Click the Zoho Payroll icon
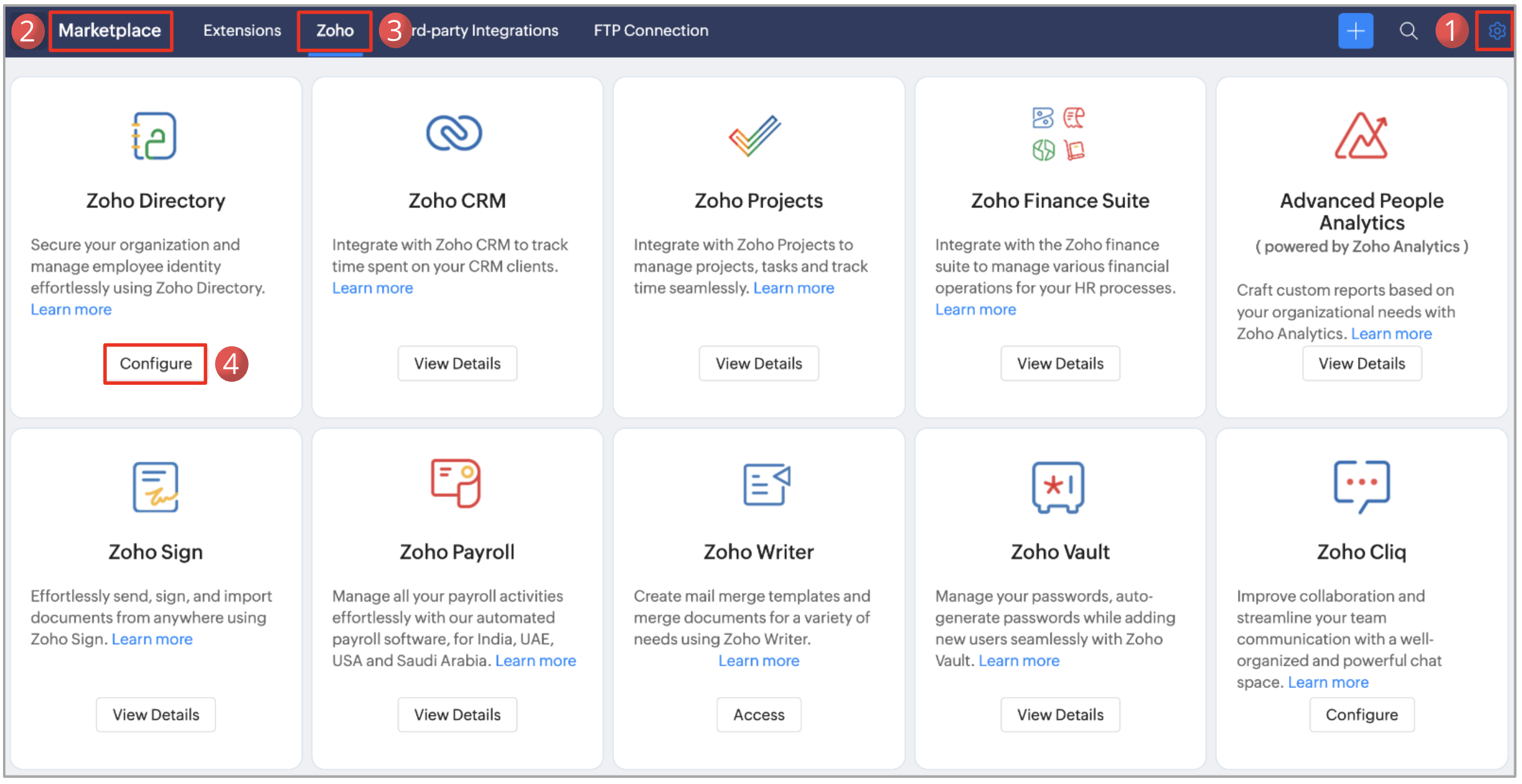Screen dimensions: 1522x784 [456, 483]
